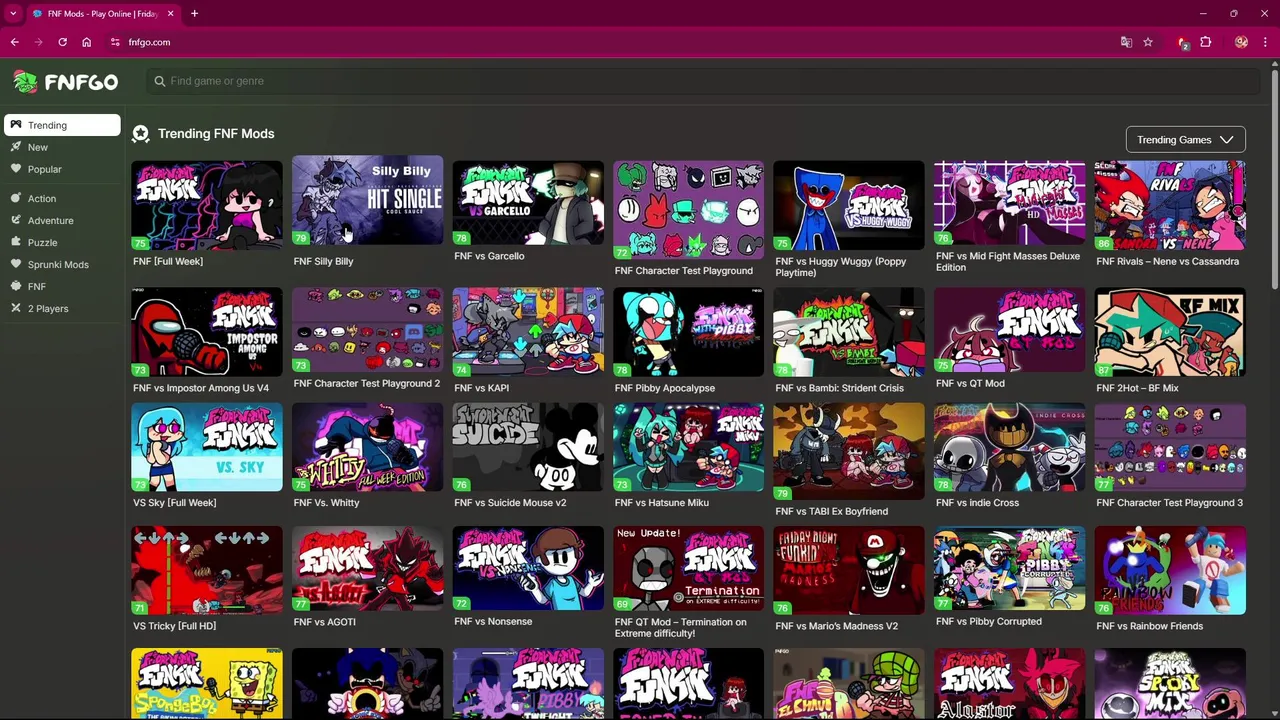Open FNF vs Indie Cross thumbnail
The image size is (1280, 720).
point(1009,447)
